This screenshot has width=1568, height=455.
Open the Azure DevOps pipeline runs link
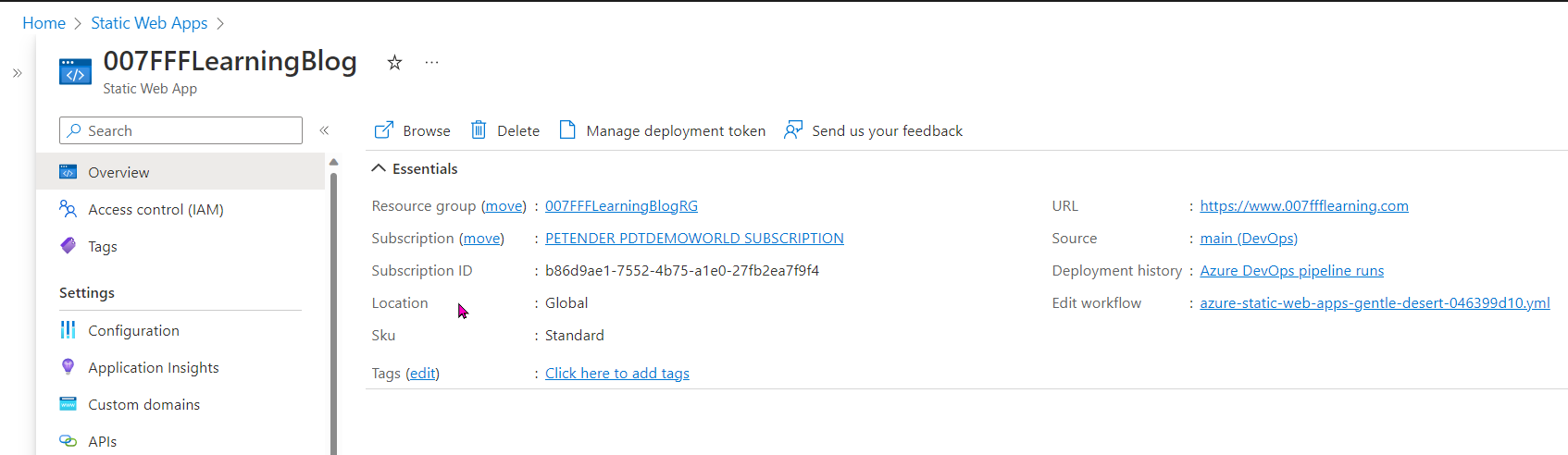(x=1291, y=271)
